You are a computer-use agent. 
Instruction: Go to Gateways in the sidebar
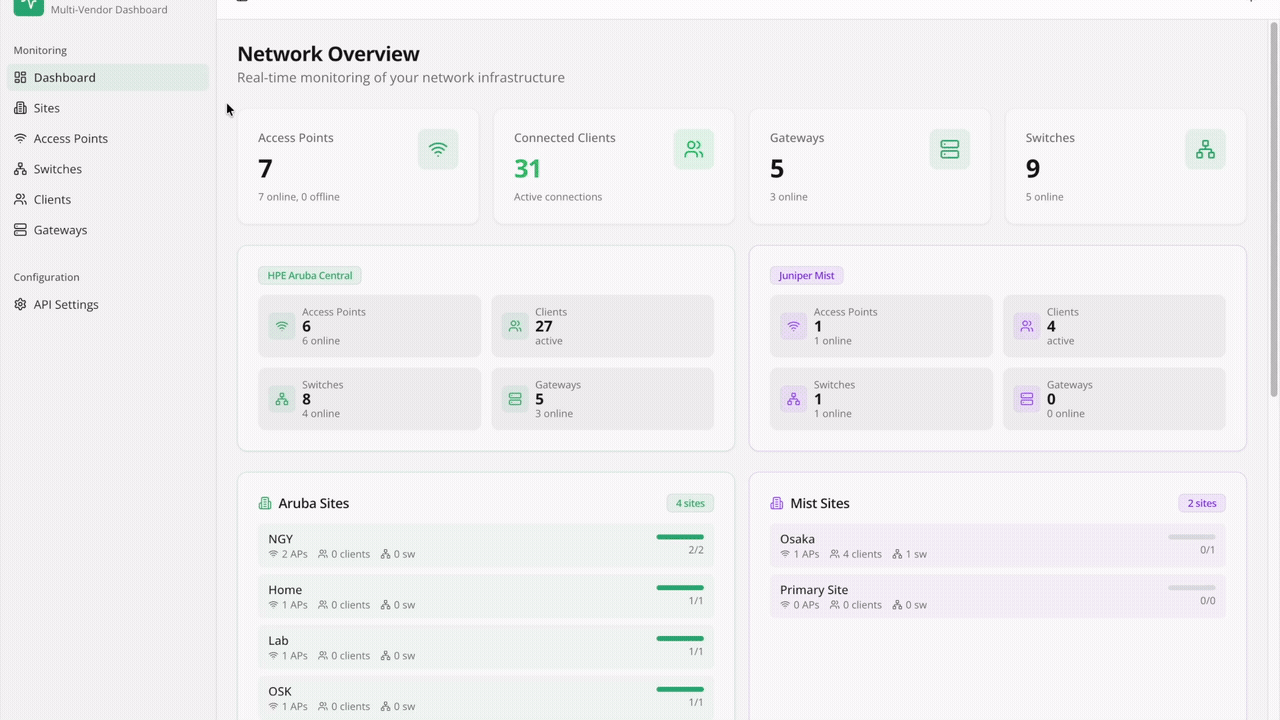tap(108, 230)
